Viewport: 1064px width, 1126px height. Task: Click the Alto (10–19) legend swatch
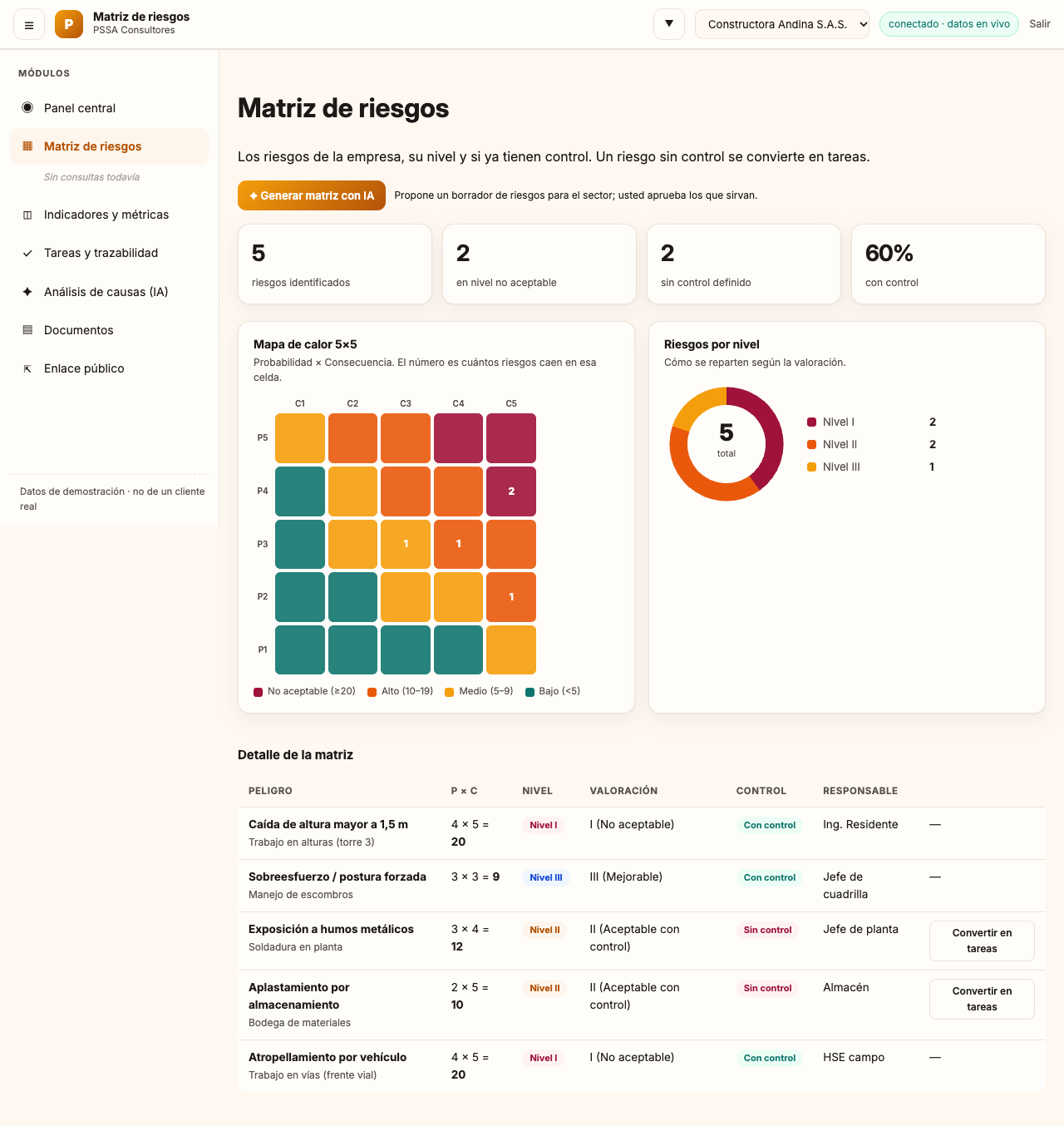[372, 692]
